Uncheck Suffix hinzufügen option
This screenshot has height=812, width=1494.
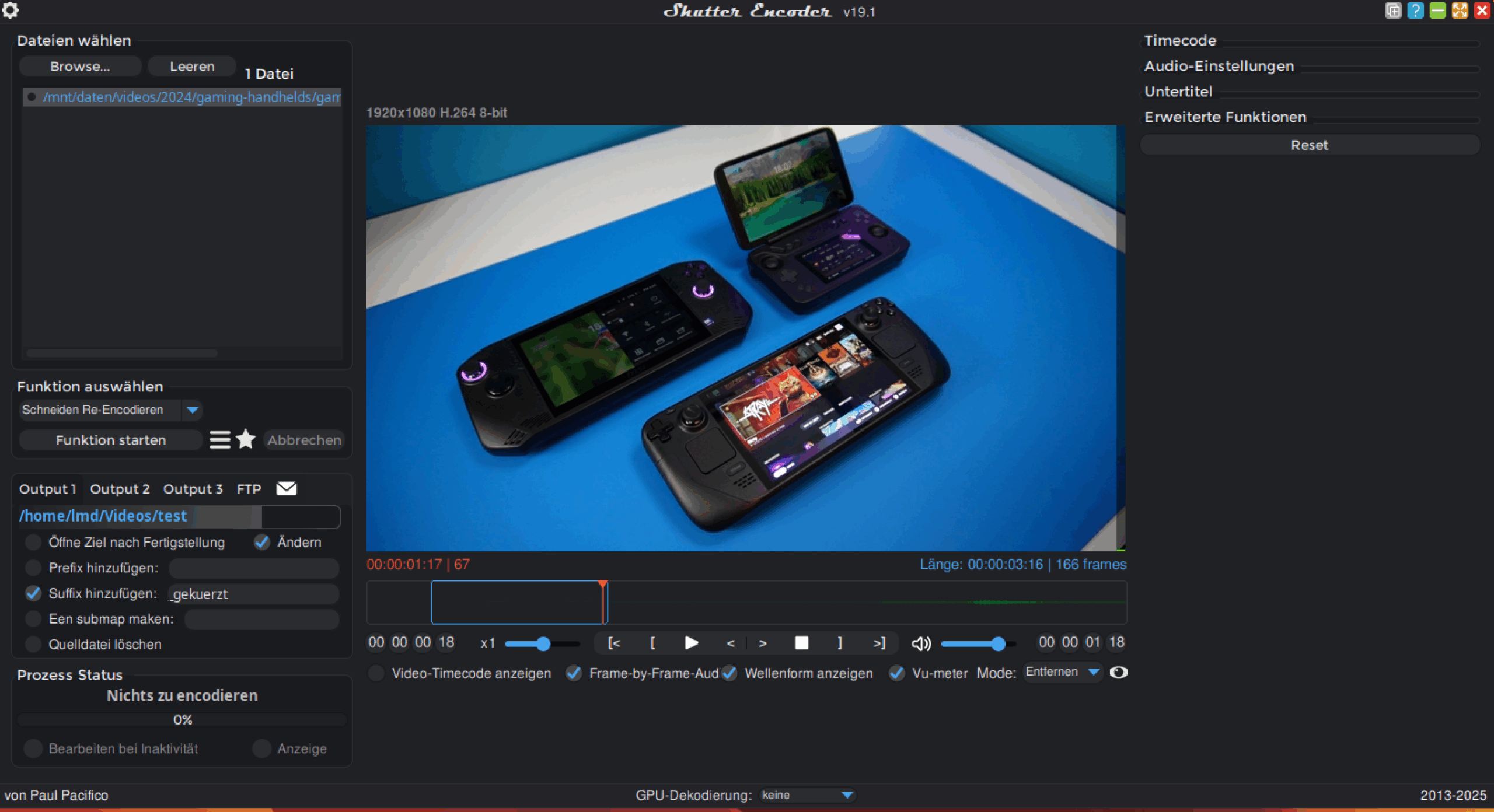tap(33, 593)
